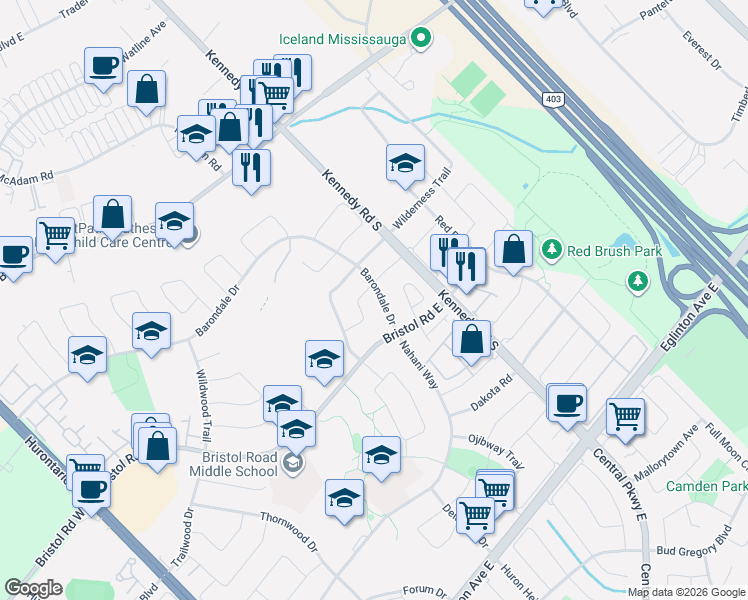Open the school marker just below Bristol Rd E label
748x600 pixels.
(x=324, y=360)
